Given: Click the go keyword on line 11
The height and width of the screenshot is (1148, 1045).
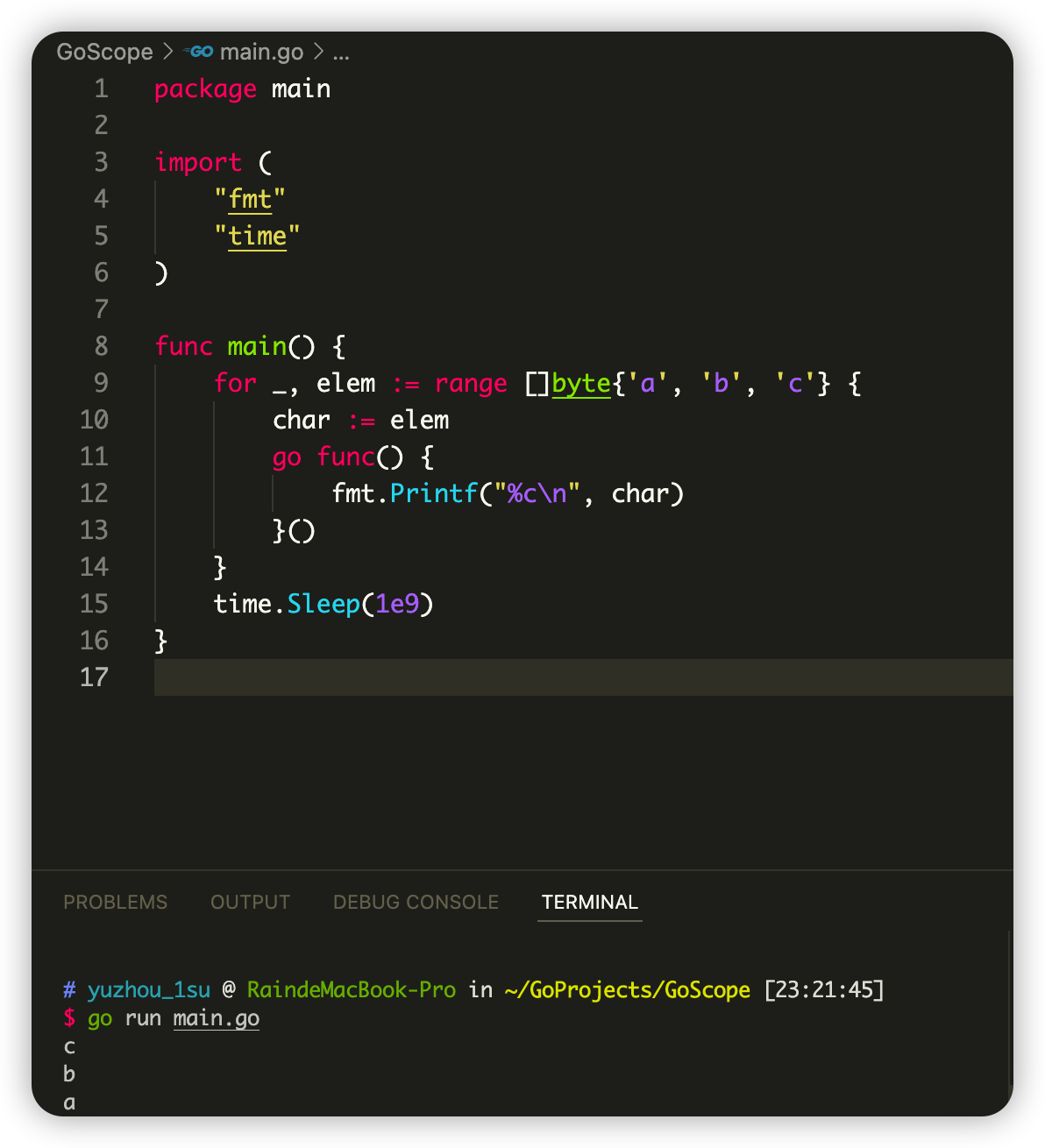Looking at the screenshot, I should 287,457.
